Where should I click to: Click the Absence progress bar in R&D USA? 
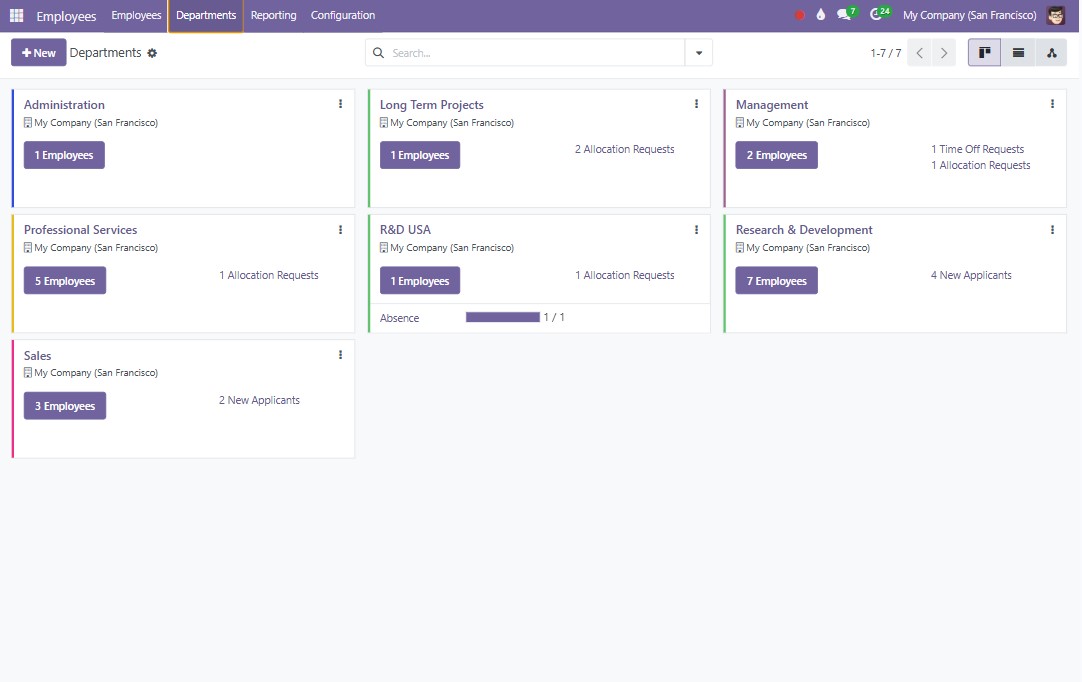point(502,317)
